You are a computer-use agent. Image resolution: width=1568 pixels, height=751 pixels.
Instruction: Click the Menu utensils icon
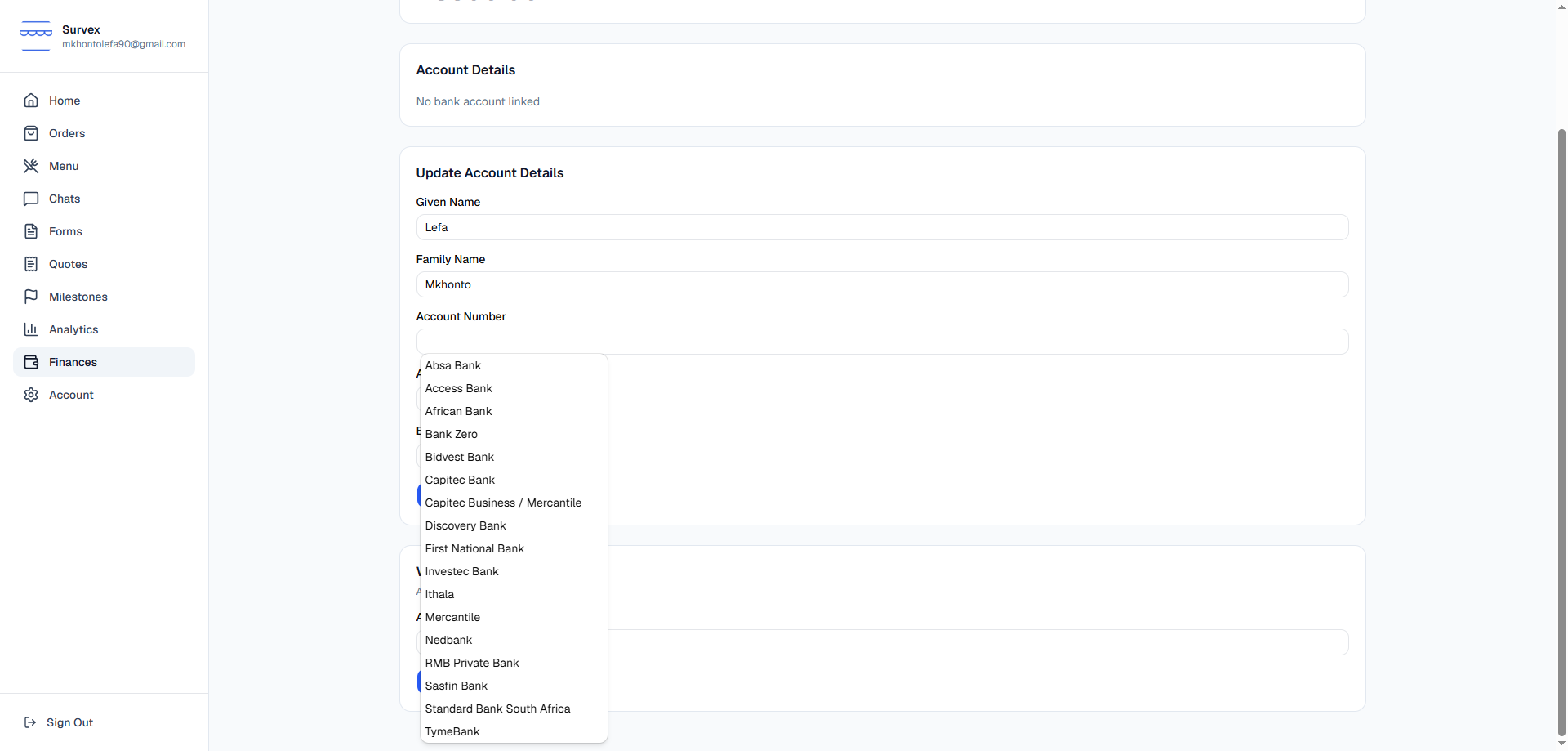tap(31, 166)
